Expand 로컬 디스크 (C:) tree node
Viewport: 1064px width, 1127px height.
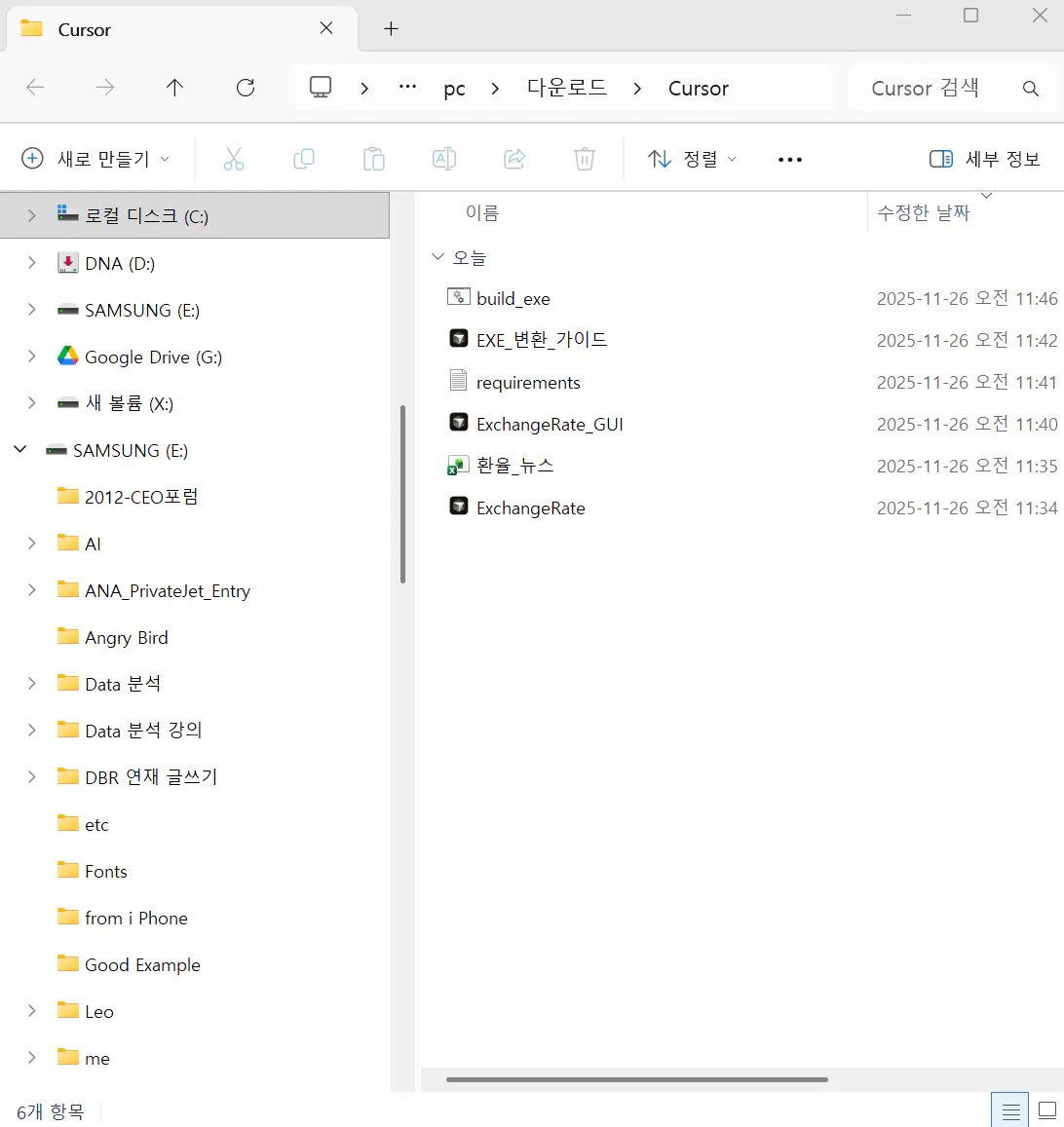coord(31,215)
